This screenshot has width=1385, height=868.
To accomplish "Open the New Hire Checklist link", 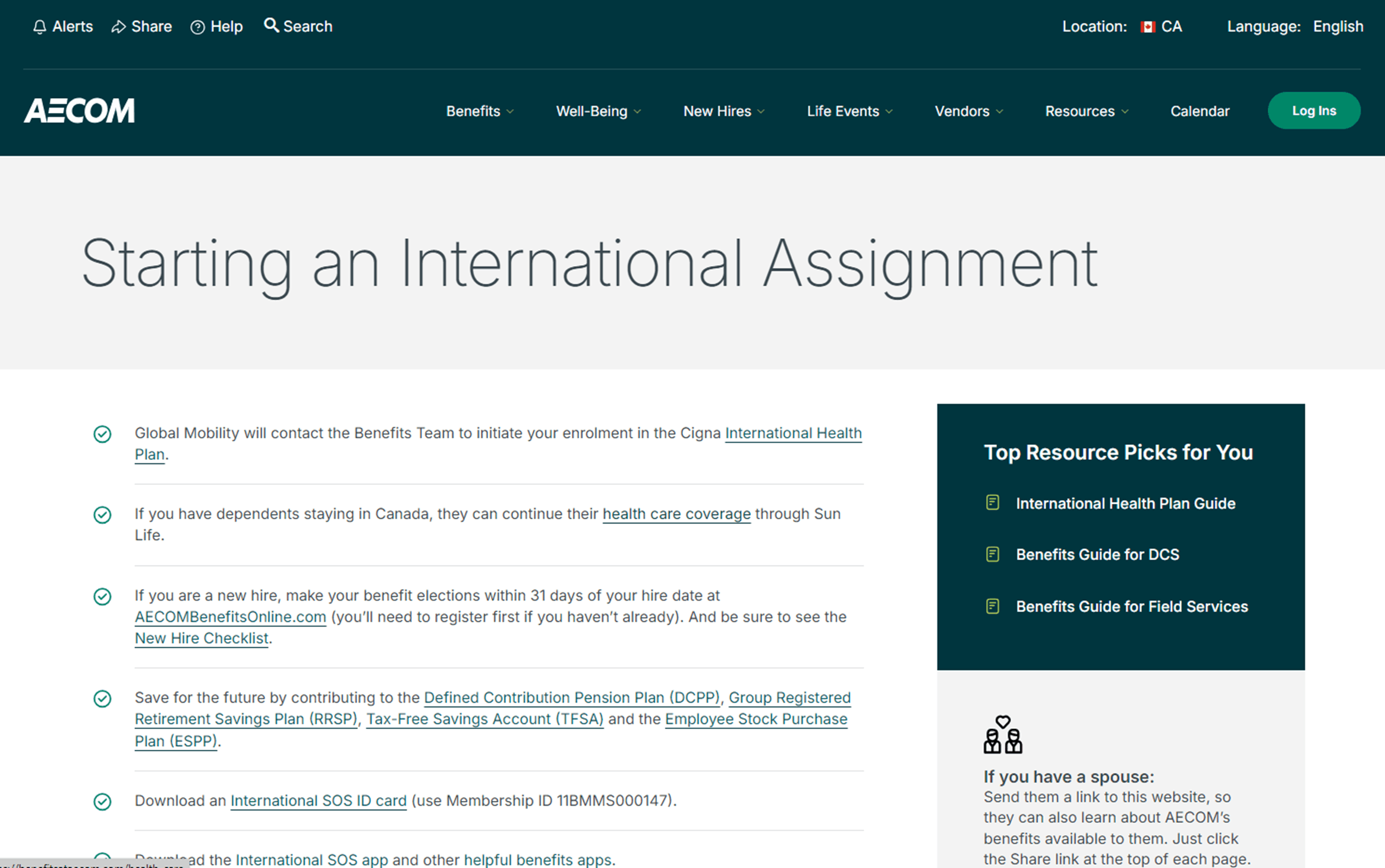I will (202, 638).
